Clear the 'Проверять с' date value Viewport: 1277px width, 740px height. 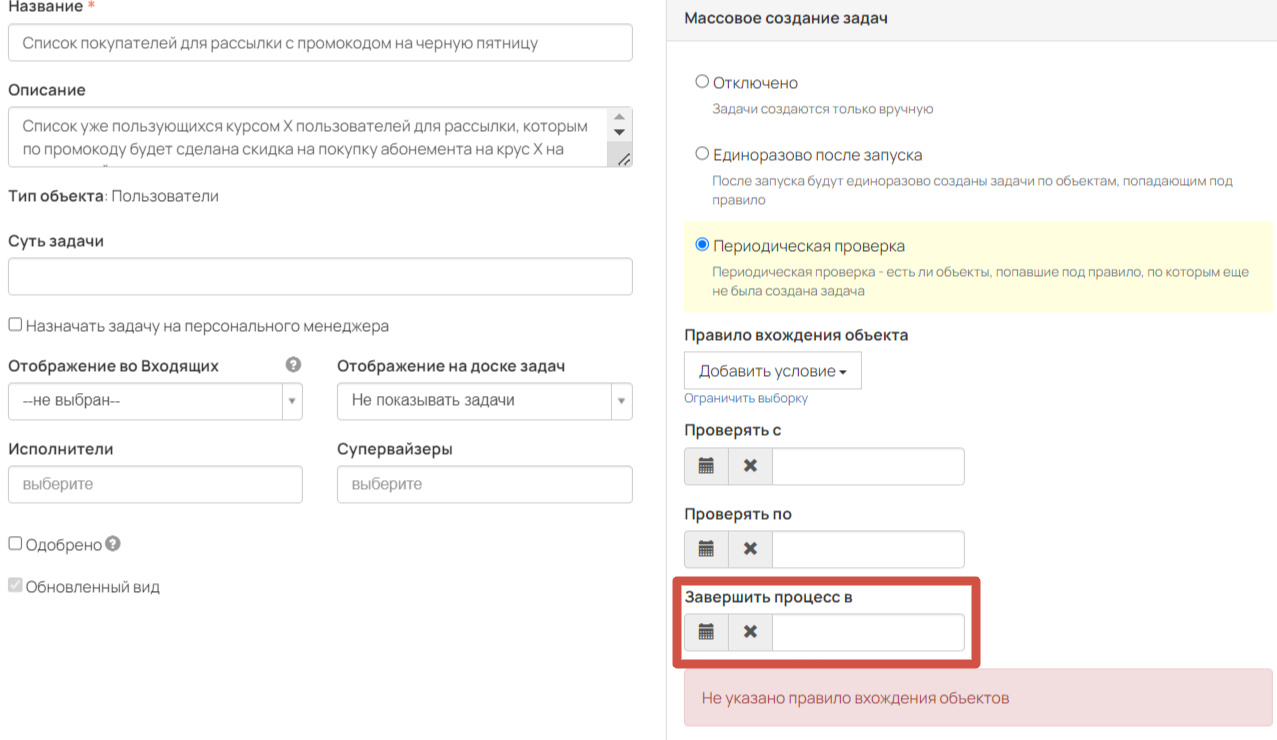point(750,466)
